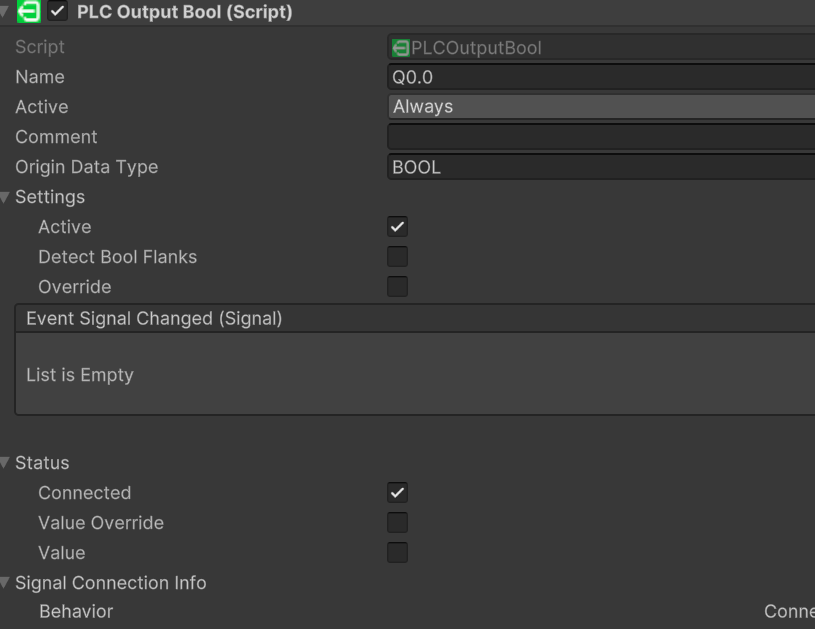Screen dimensions: 815x629
Task: Open the Active dropdown set to Always
Action: coord(601,107)
